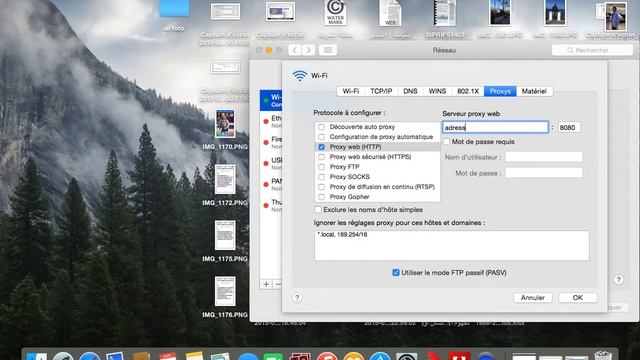640x360 pixels.
Task: Enable Proxy SOCKS checkbox
Action: coord(321,177)
